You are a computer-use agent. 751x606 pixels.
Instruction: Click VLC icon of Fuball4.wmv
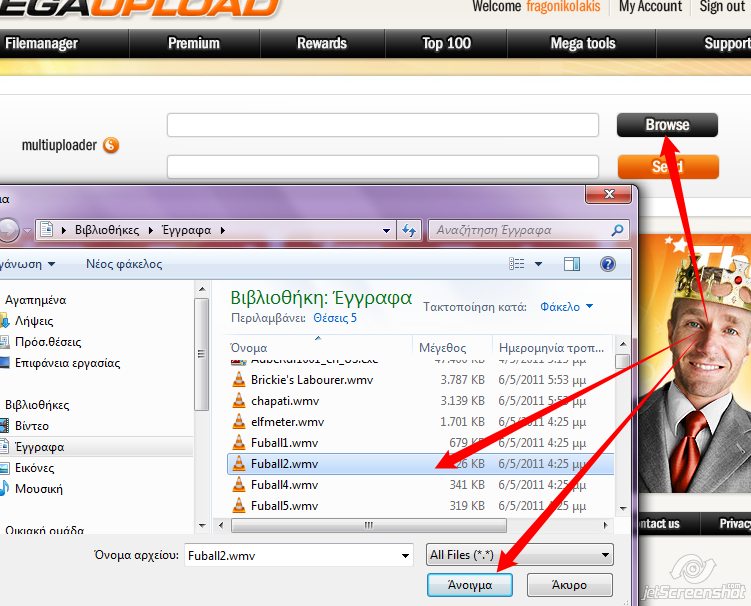(x=239, y=485)
